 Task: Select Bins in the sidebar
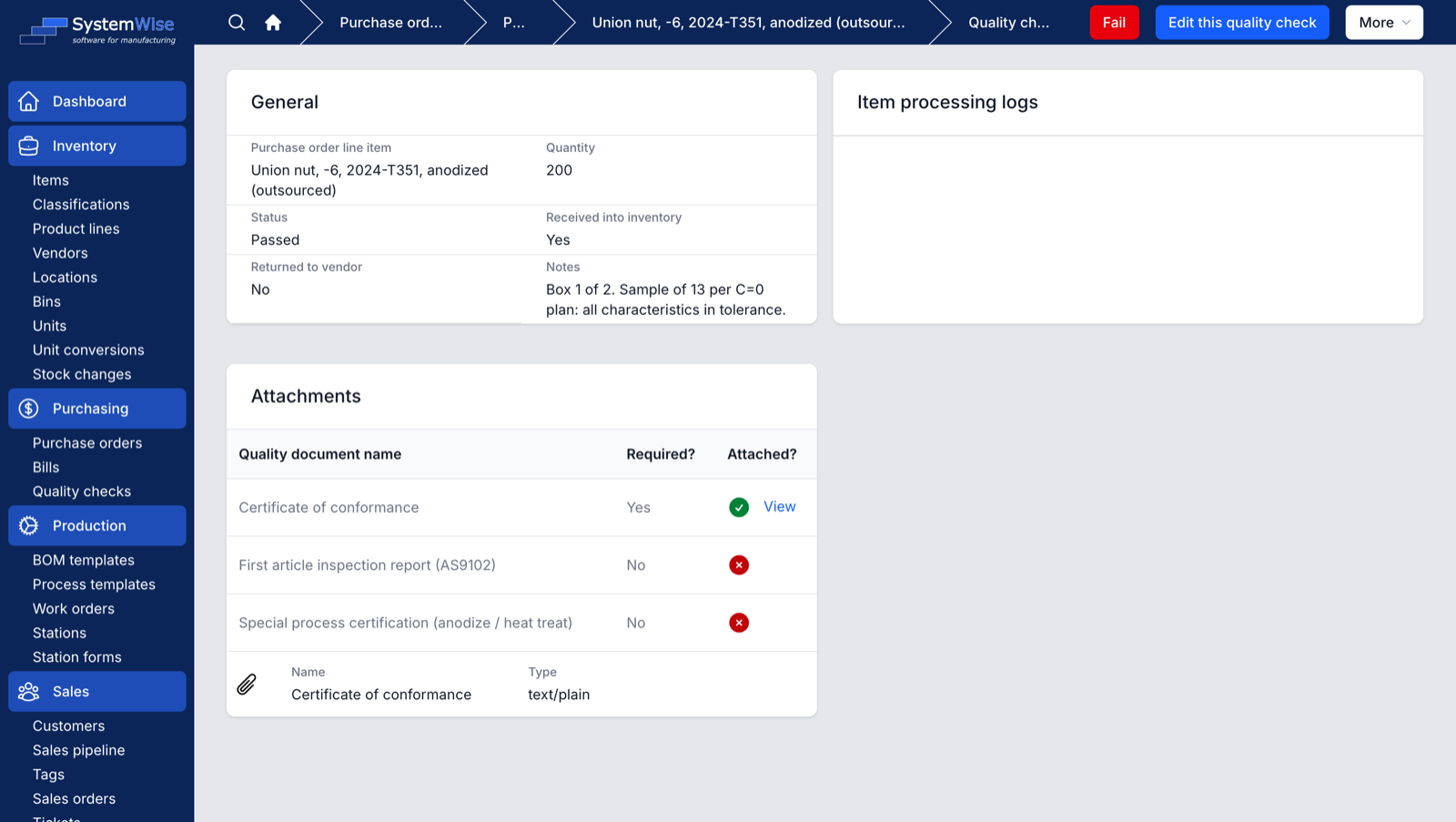click(x=46, y=301)
